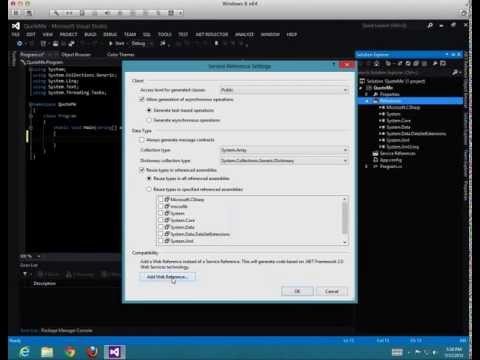Switch to the Color Themes tab
This screenshot has height=360, width=480.
pyautogui.click(x=121, y=54)
